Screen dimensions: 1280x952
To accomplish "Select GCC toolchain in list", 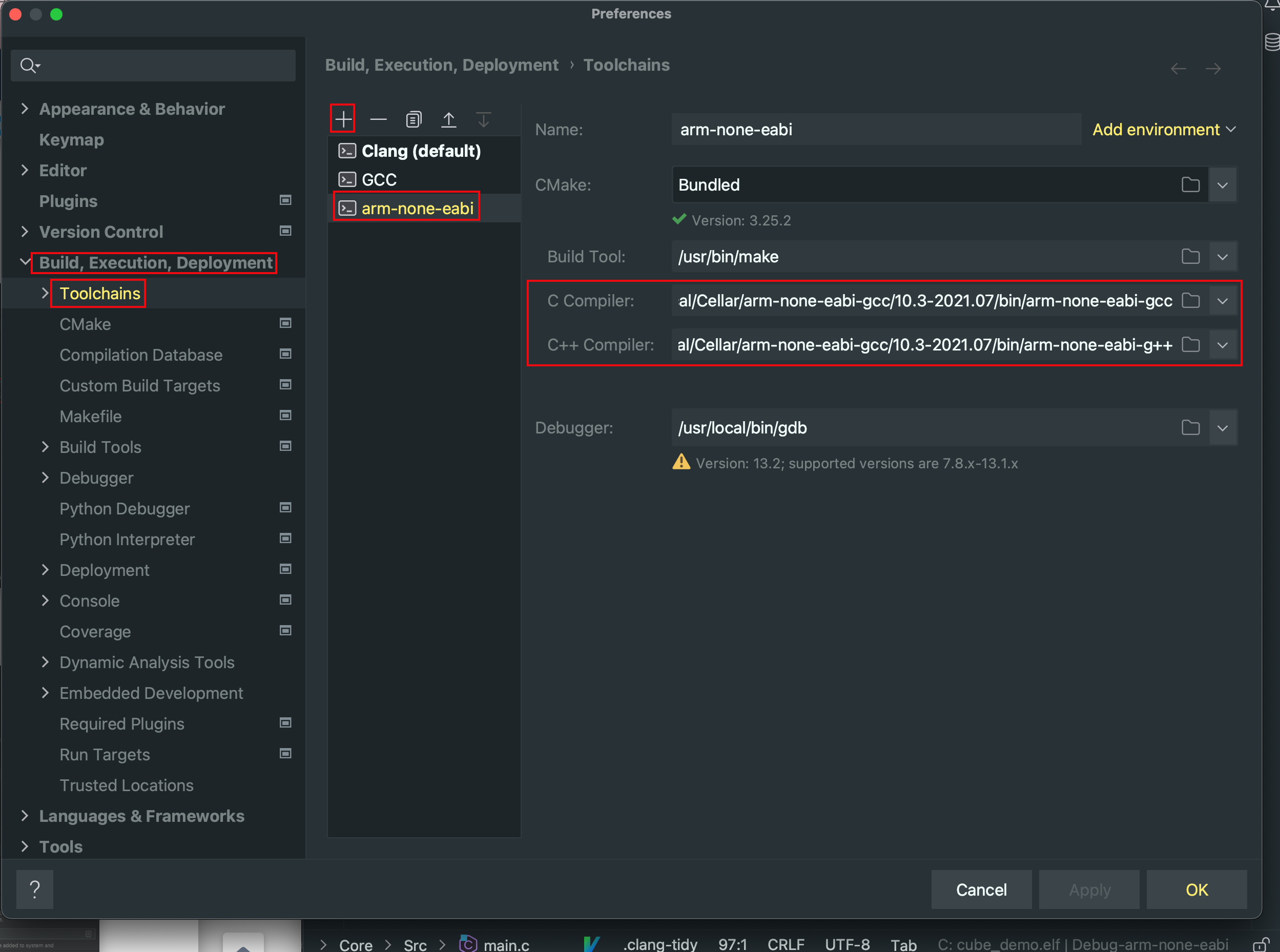I will tap(379, 180).
